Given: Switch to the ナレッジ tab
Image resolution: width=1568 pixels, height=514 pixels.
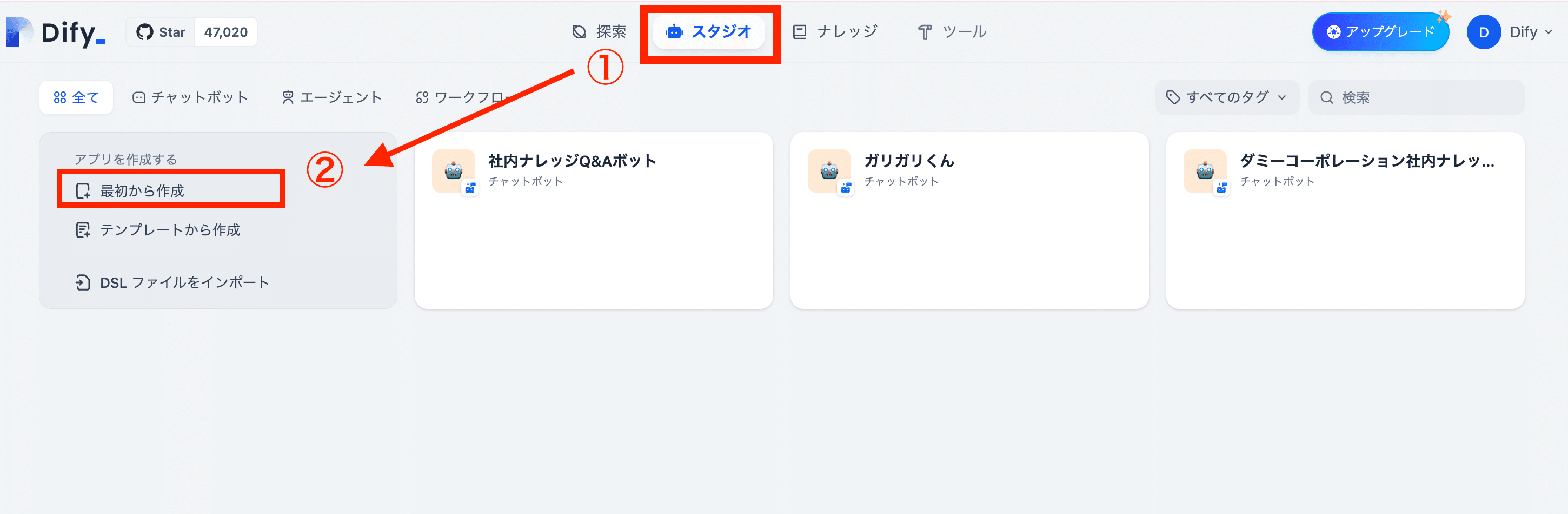Looking at the screenshot, I should (835, 32).
